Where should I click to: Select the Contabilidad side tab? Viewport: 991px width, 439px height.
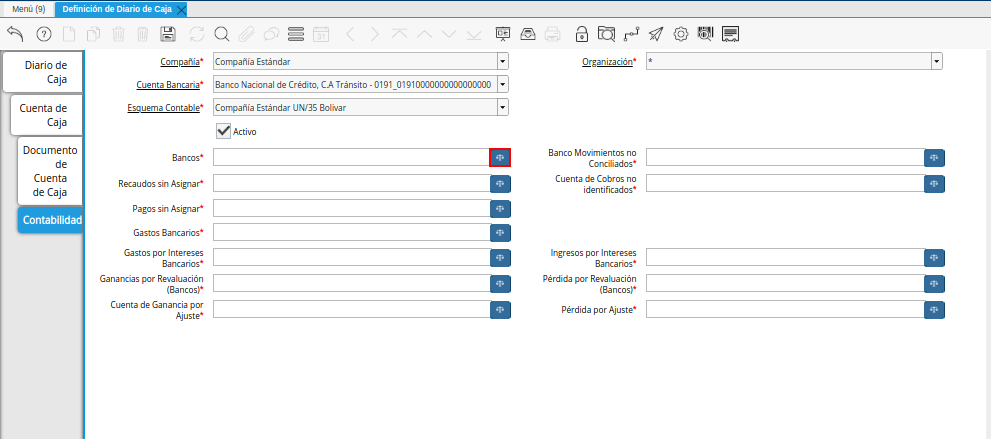[51, 220]
